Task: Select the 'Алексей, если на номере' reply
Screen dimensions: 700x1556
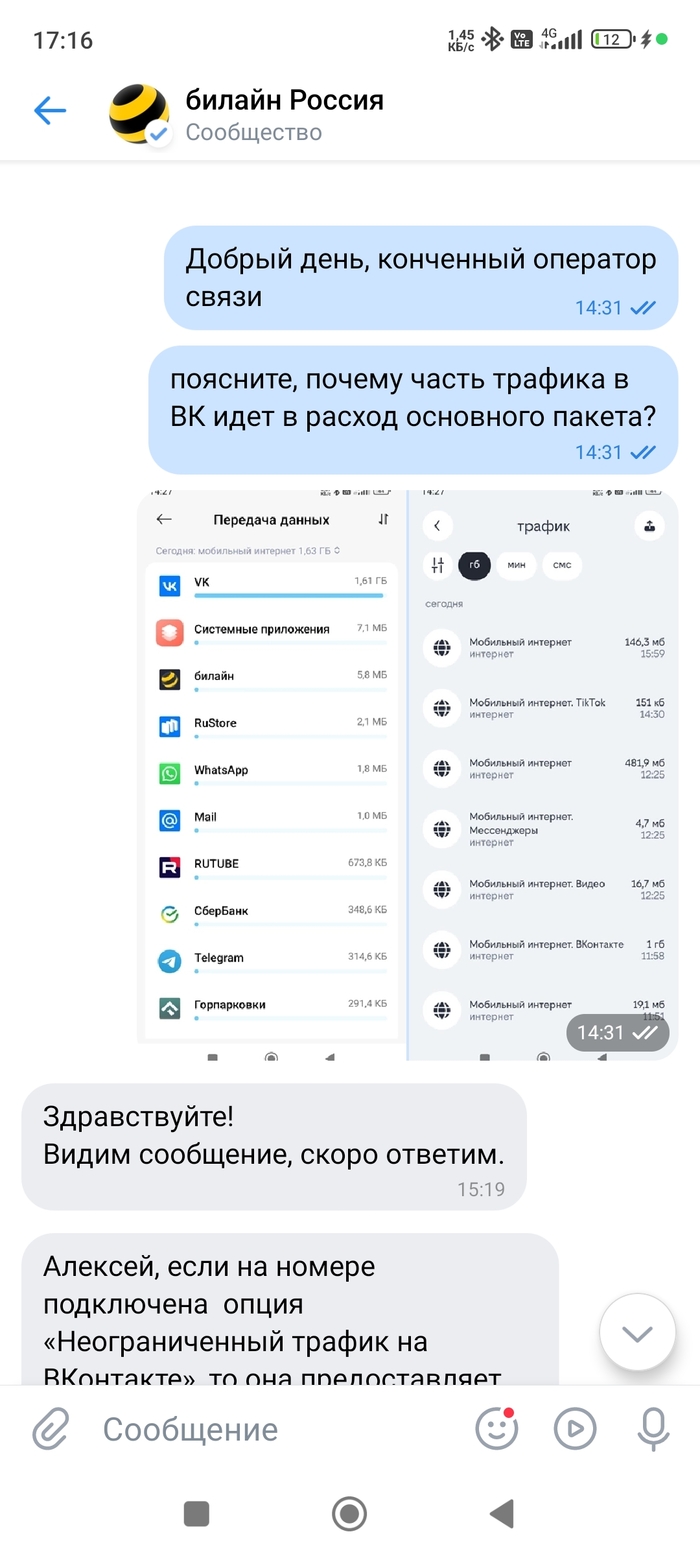Action: click(290, 1309)
